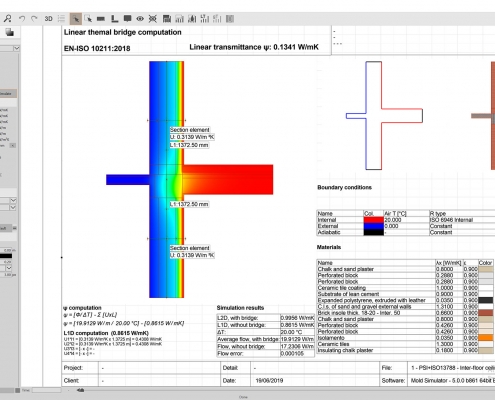Screen dimensions: 495x400
Task: Click the 'Average flow, with bridge' row
Action: (x=266, y=339)
